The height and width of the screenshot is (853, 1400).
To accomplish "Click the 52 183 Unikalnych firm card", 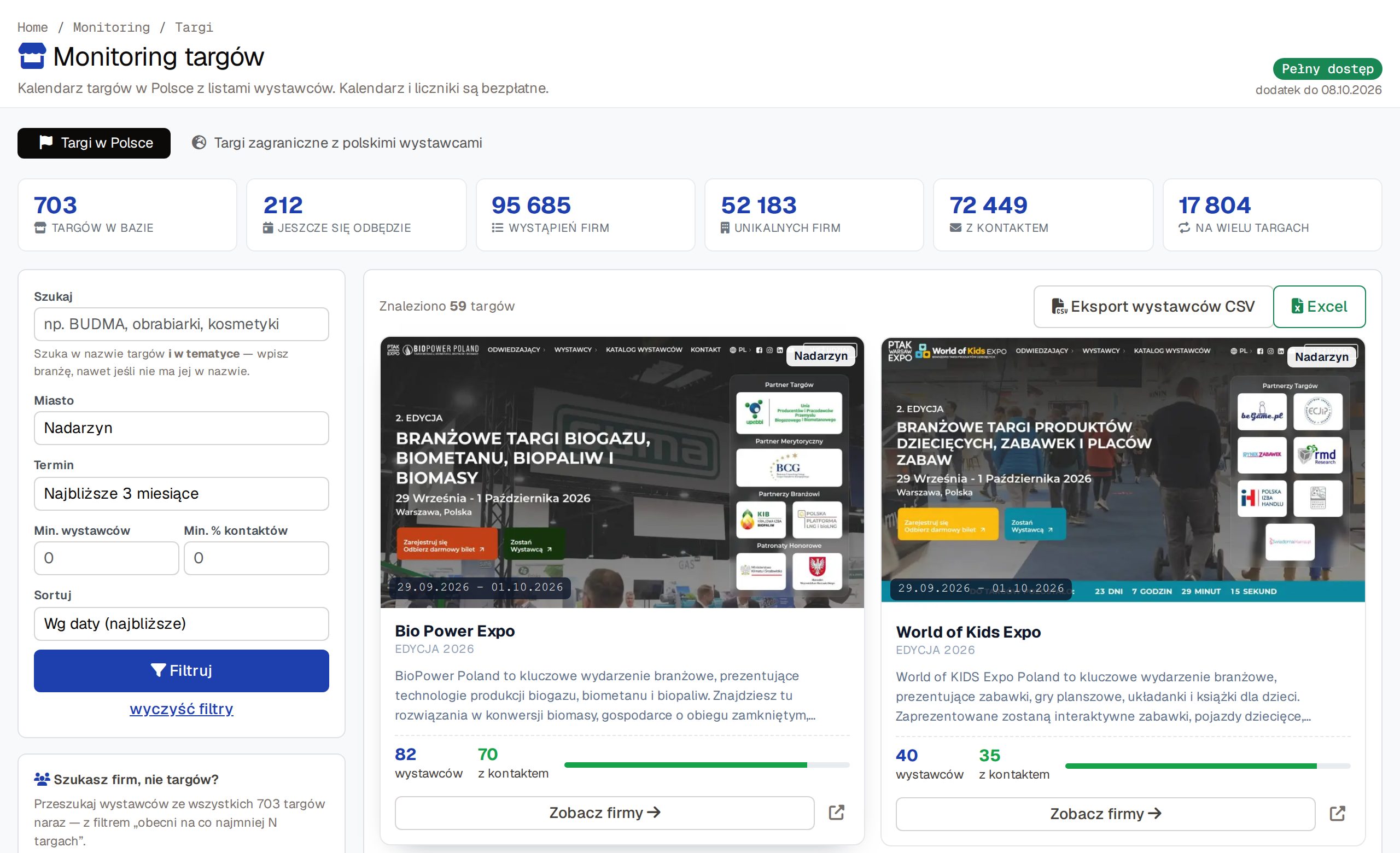I will 814,215.
